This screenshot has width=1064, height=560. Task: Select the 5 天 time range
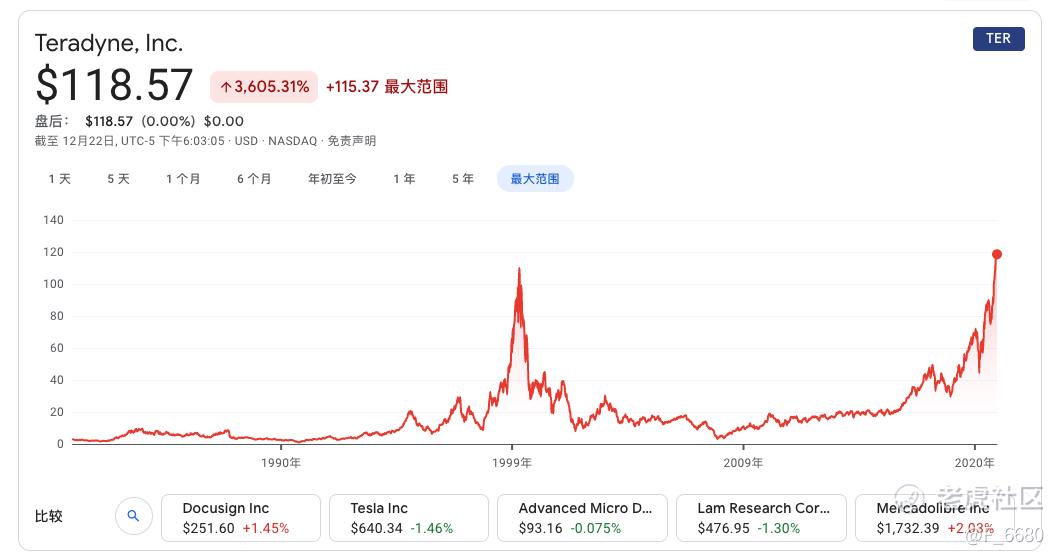tap(118, 179)
